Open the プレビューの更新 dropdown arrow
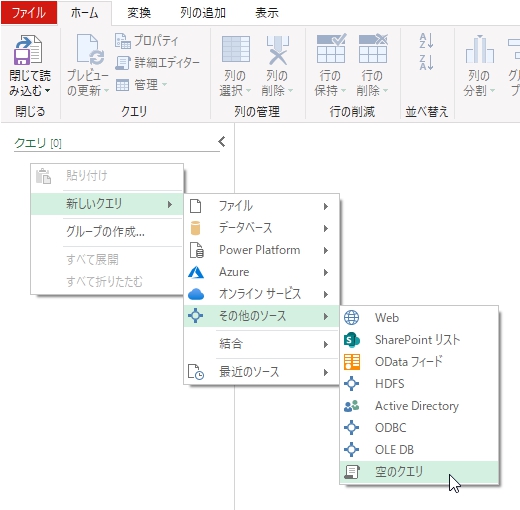This screenshot has width=520, height=510. [x=106, y=91]
